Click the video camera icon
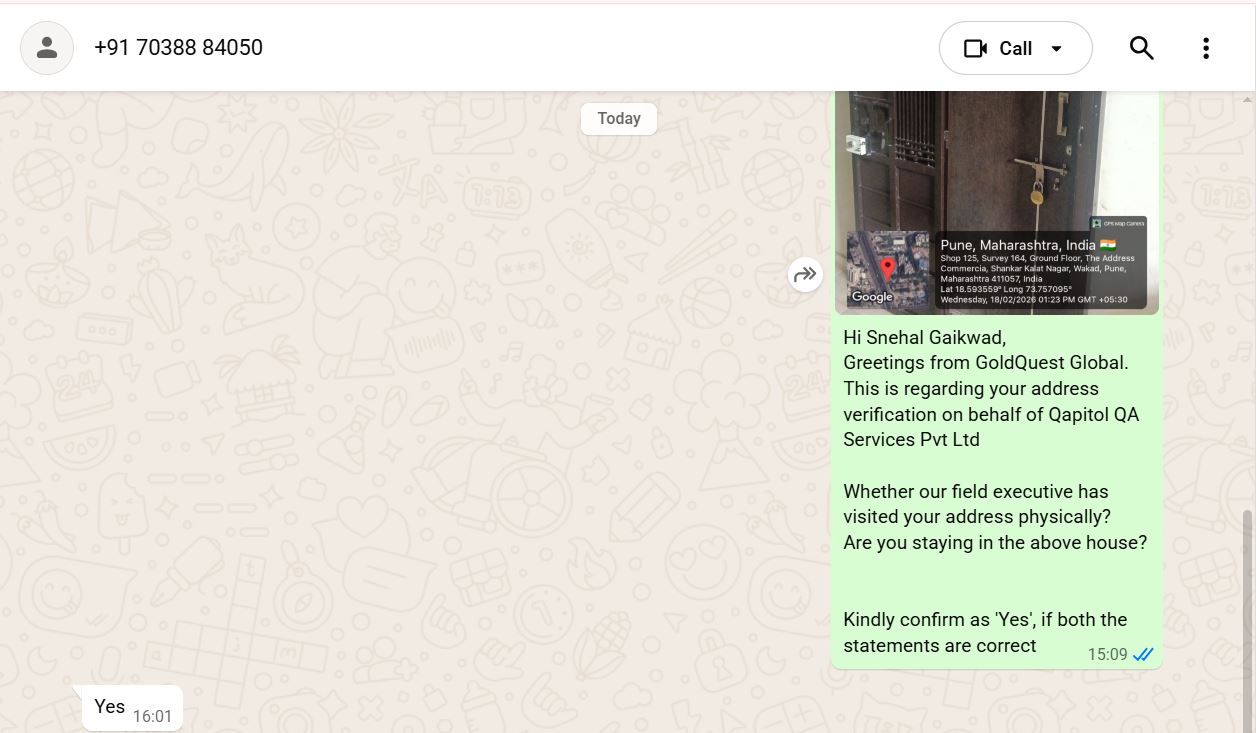The image size is (1256, 733). pos(975,48)
